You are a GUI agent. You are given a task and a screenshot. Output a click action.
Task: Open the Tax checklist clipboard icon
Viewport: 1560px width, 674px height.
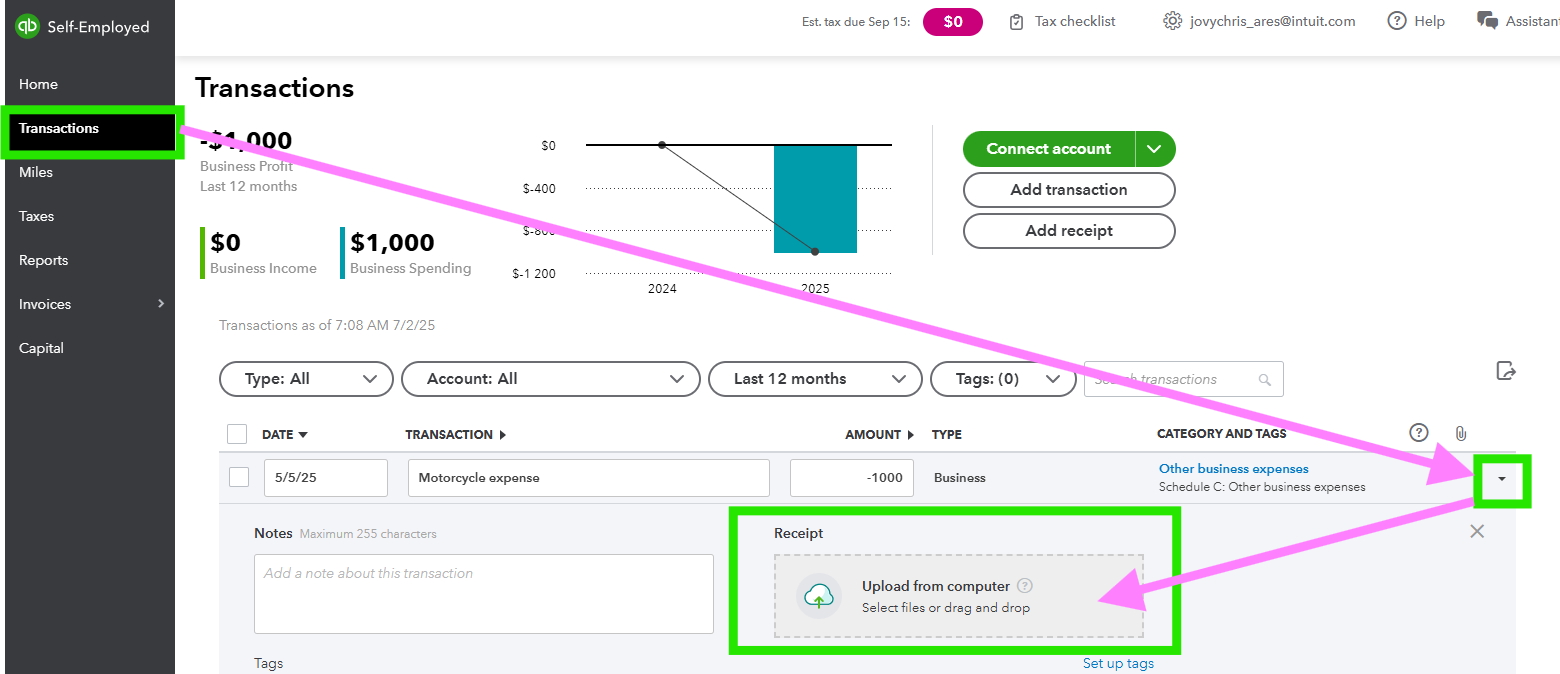click(1017, 22)
